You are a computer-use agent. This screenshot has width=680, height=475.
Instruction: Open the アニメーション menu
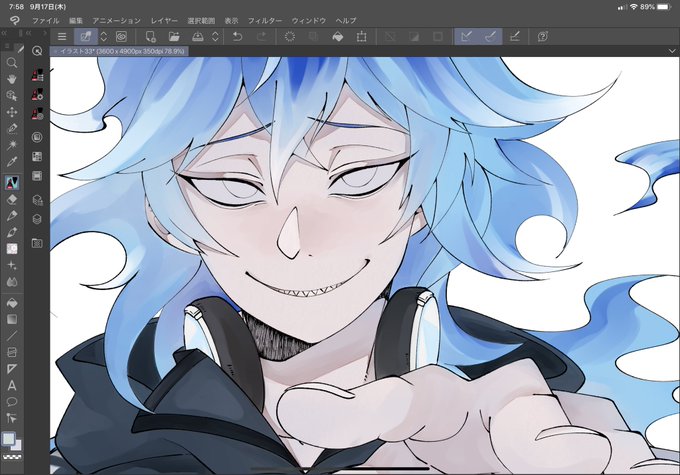click(116, 20)
